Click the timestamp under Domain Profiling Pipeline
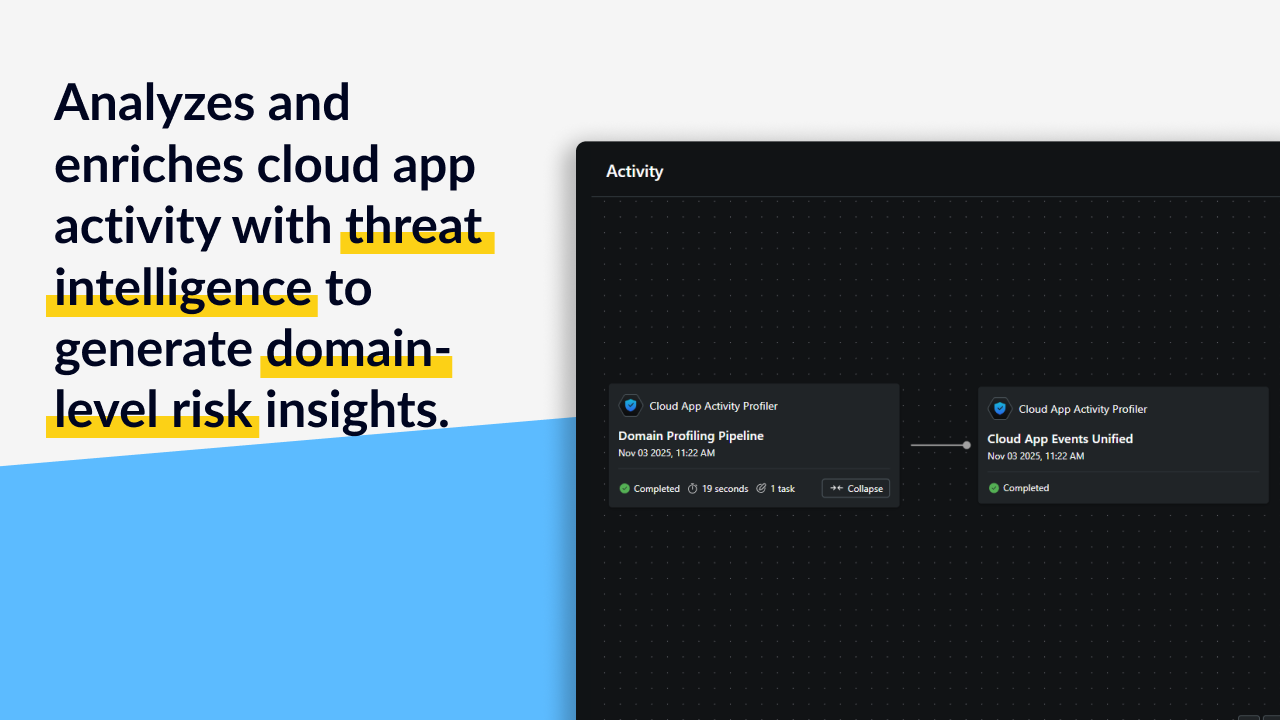This screenshot has width=1280, height=720. click(666, 453)
